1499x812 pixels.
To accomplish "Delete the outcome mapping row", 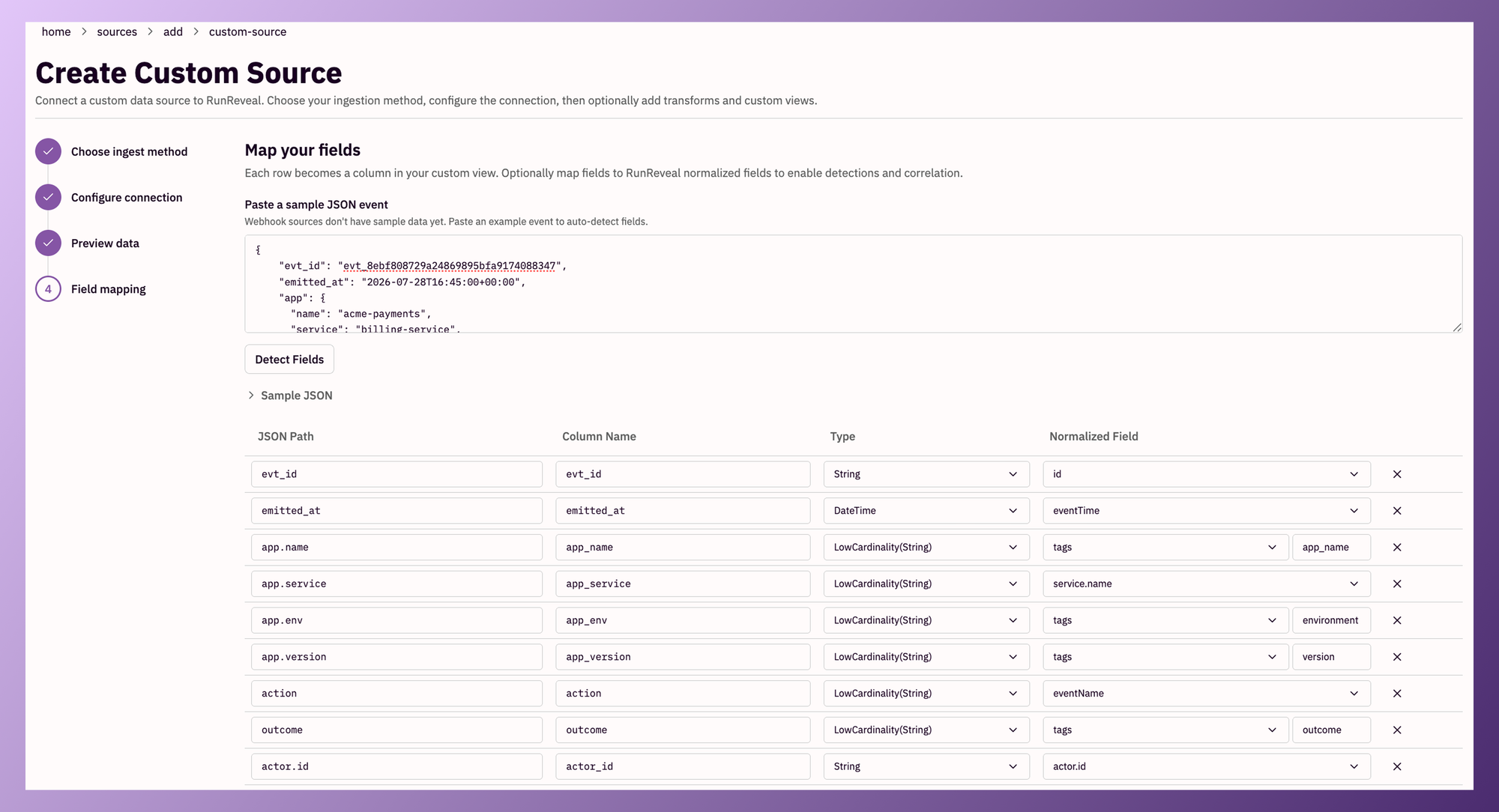I will pyautogui.click(x=1397, y=730).
